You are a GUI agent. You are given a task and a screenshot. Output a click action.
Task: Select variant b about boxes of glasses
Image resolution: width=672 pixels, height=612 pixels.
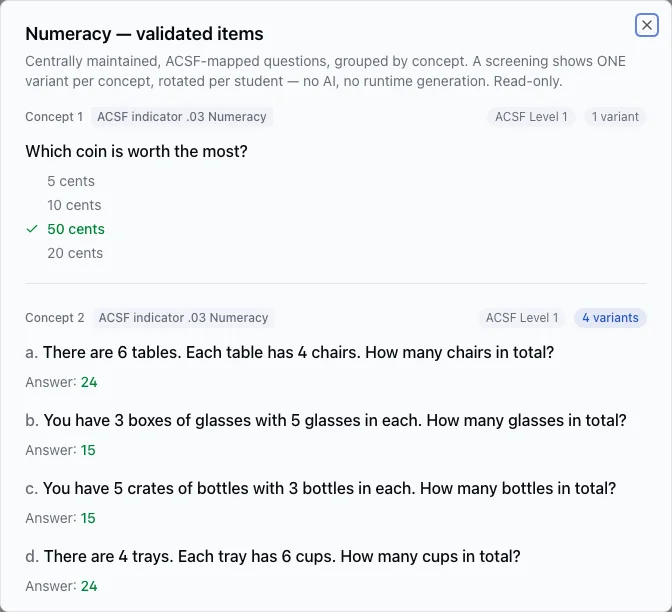click(x=326, y=420)
